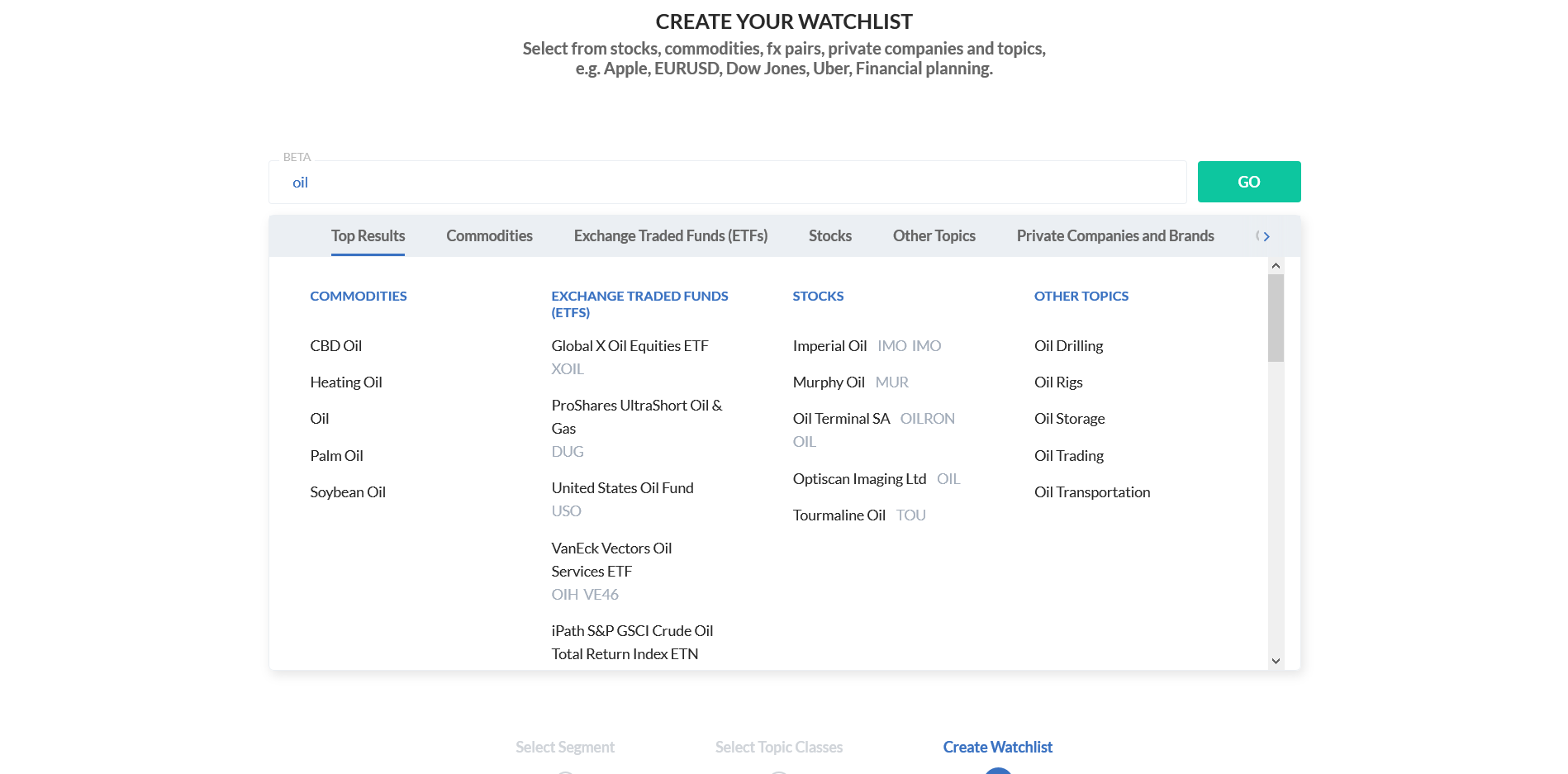The image size is (1568, 774).
Task: Click the TOU ticker symbol
Action: (910, 515)
